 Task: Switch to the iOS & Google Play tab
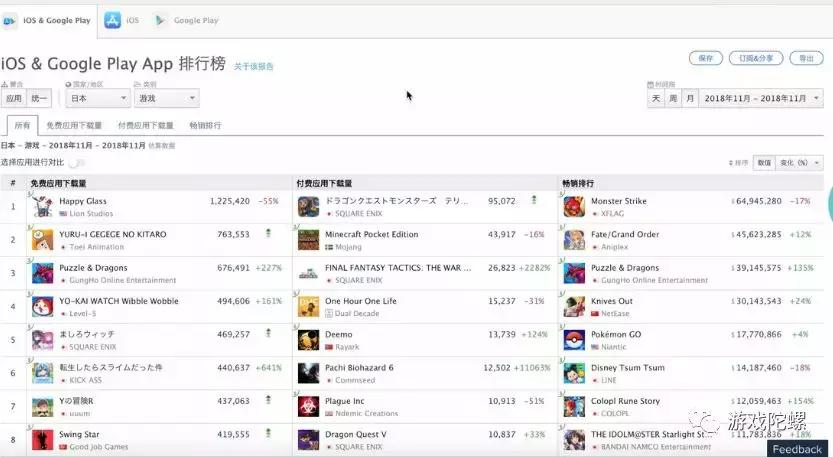point(48,21)
